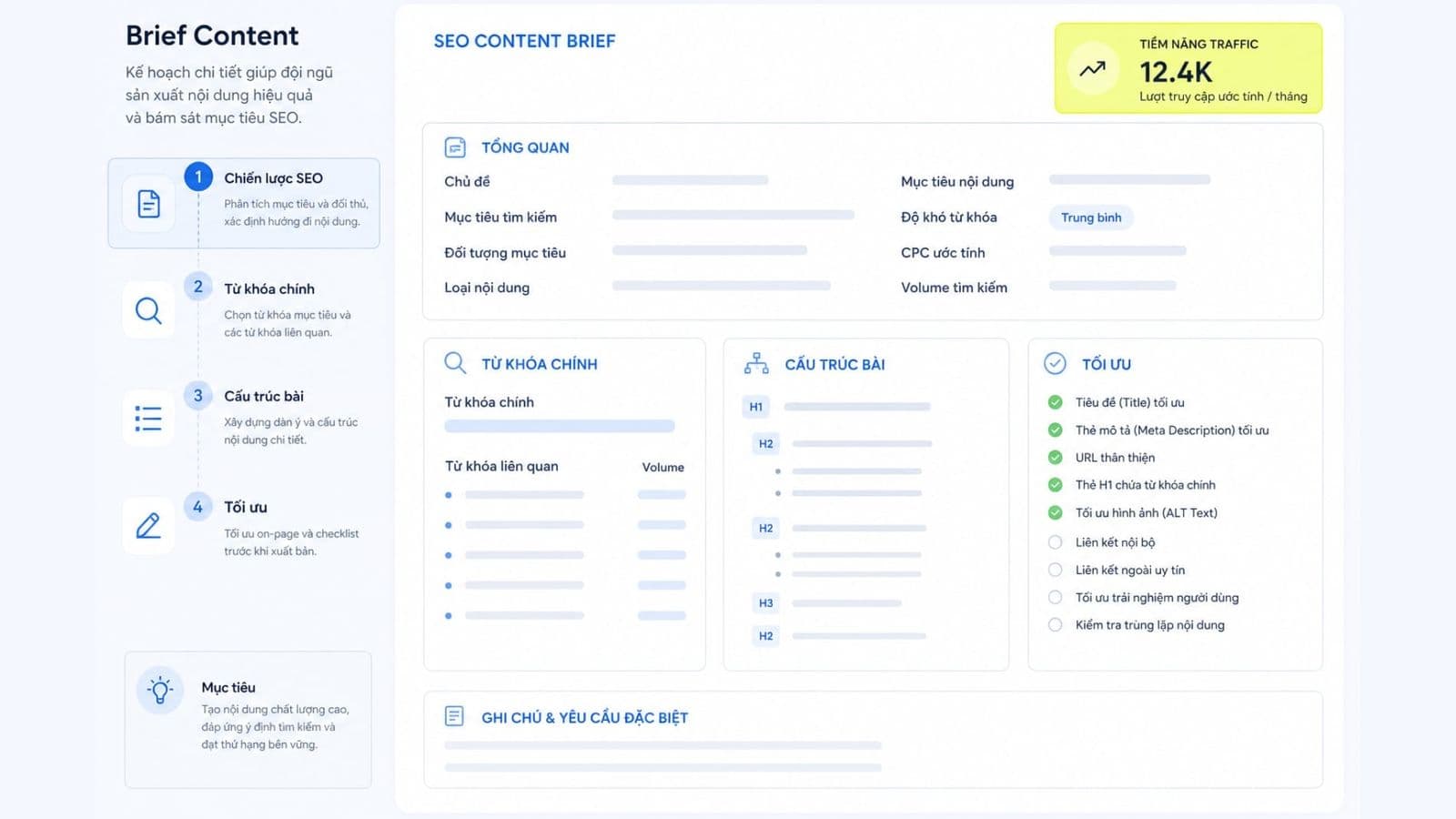Click the Tổng quan section icon
This screenshot has height=819, width=1456.
455,147
